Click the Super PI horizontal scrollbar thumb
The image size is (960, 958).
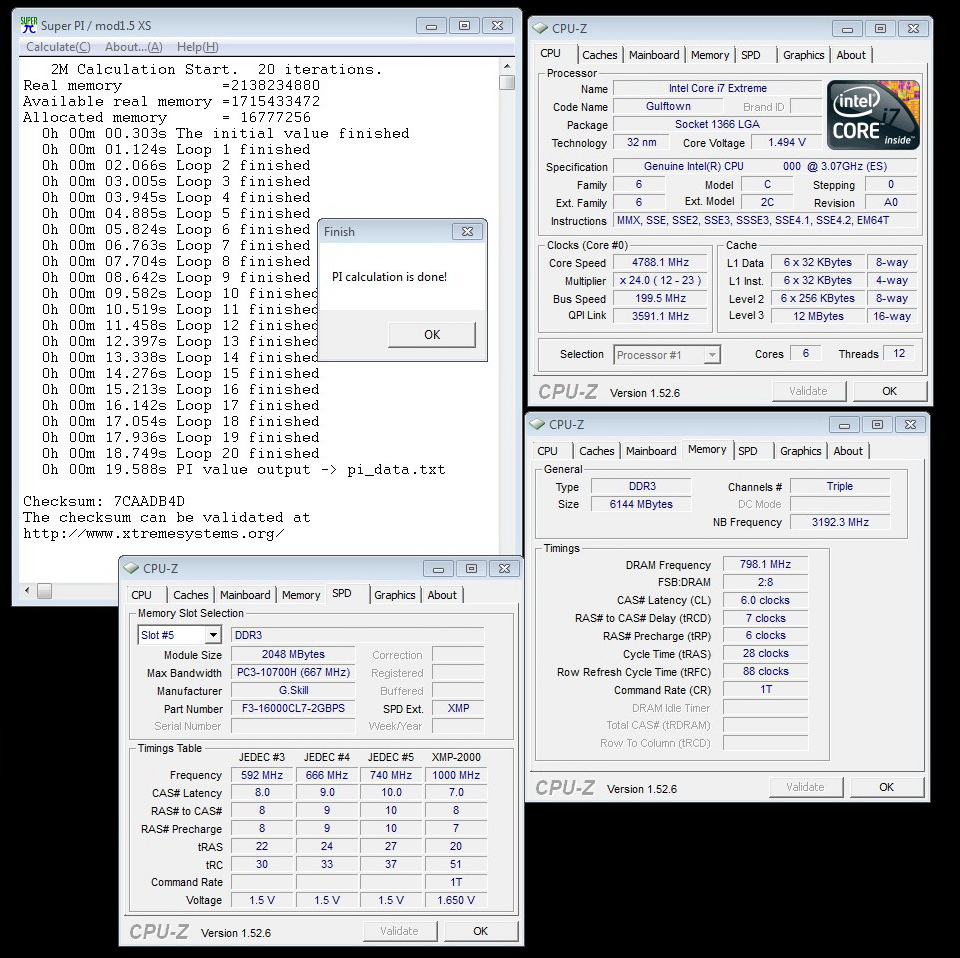[x=45, y=590]
